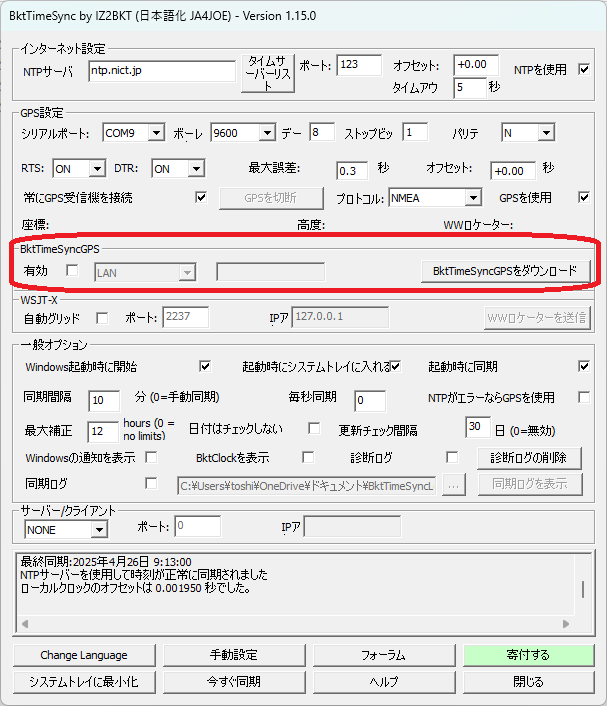
Task: Enable the NTPを使用 checkbox
Action: (x=584, y=69)
